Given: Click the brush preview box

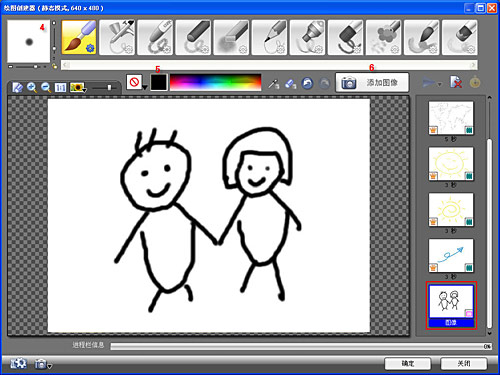Looking at the screenshot, I should click(x=29, y=41).
